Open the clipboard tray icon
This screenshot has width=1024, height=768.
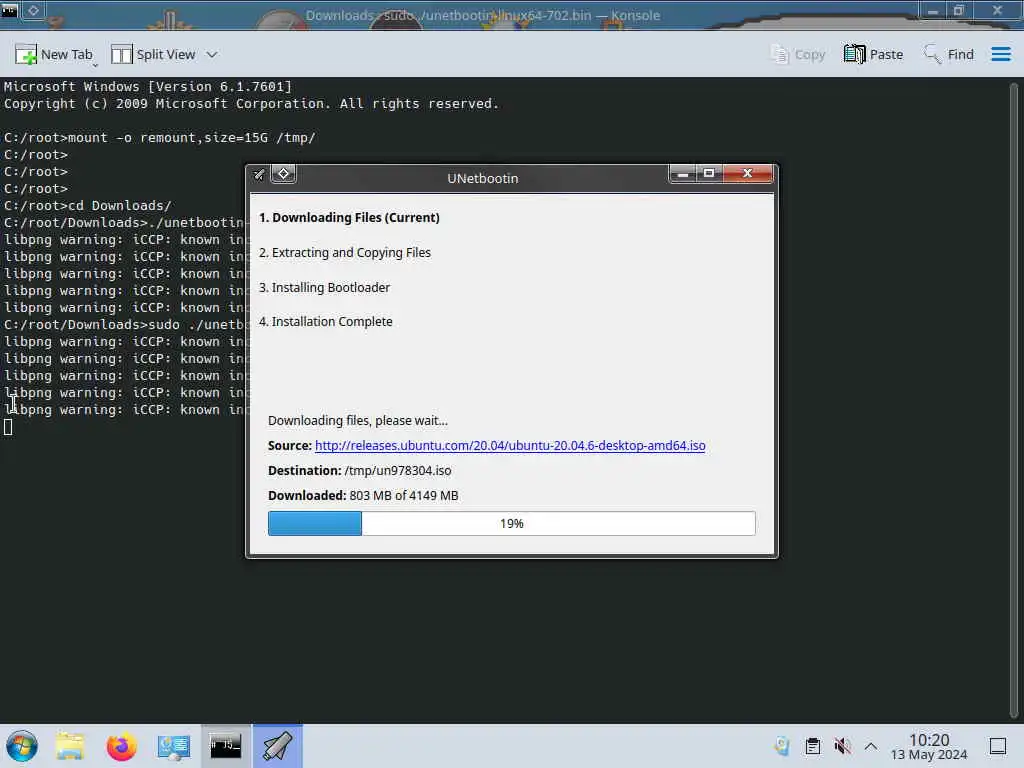812,746
